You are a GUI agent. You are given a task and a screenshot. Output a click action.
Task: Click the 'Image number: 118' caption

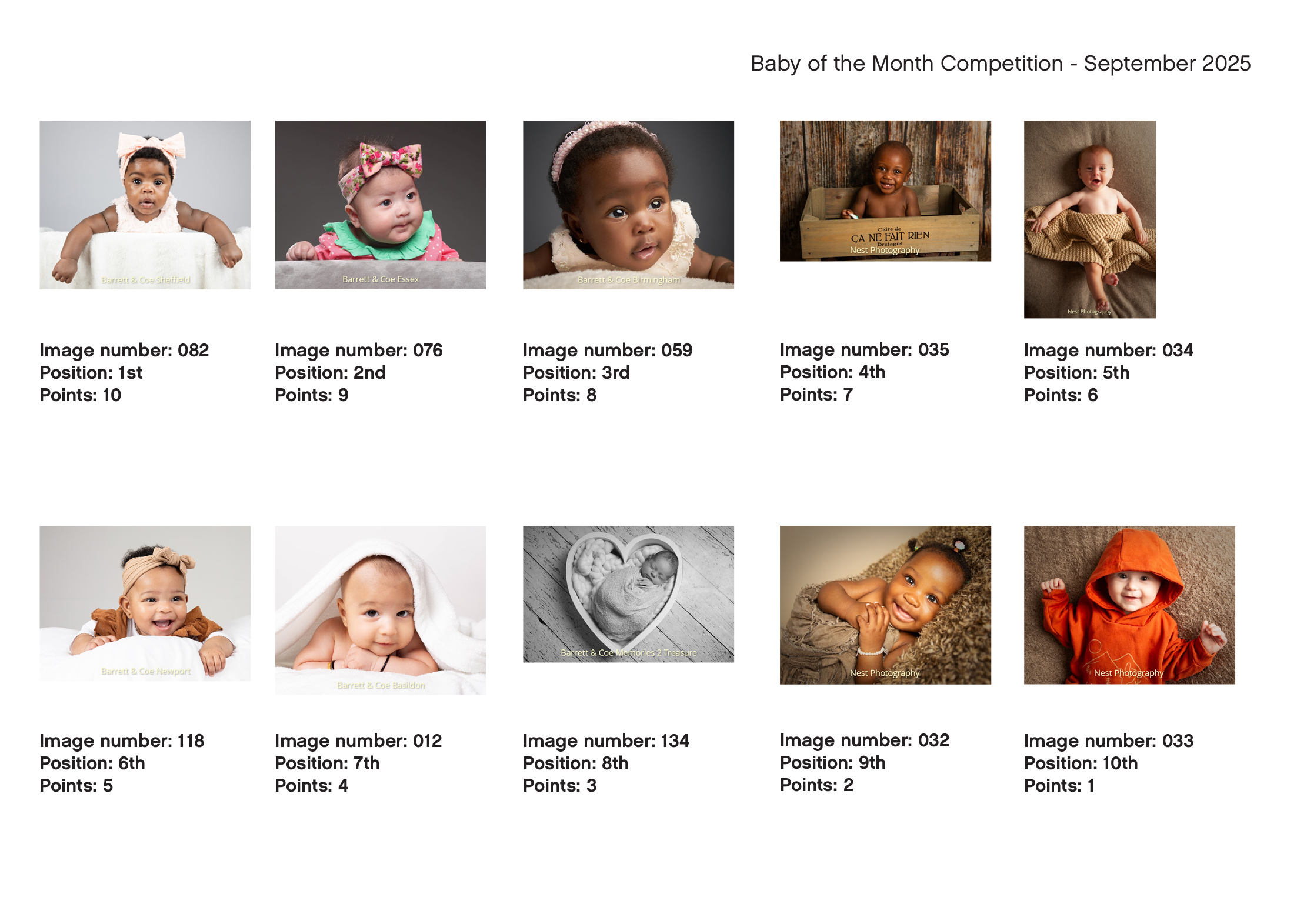click(122, 740)
